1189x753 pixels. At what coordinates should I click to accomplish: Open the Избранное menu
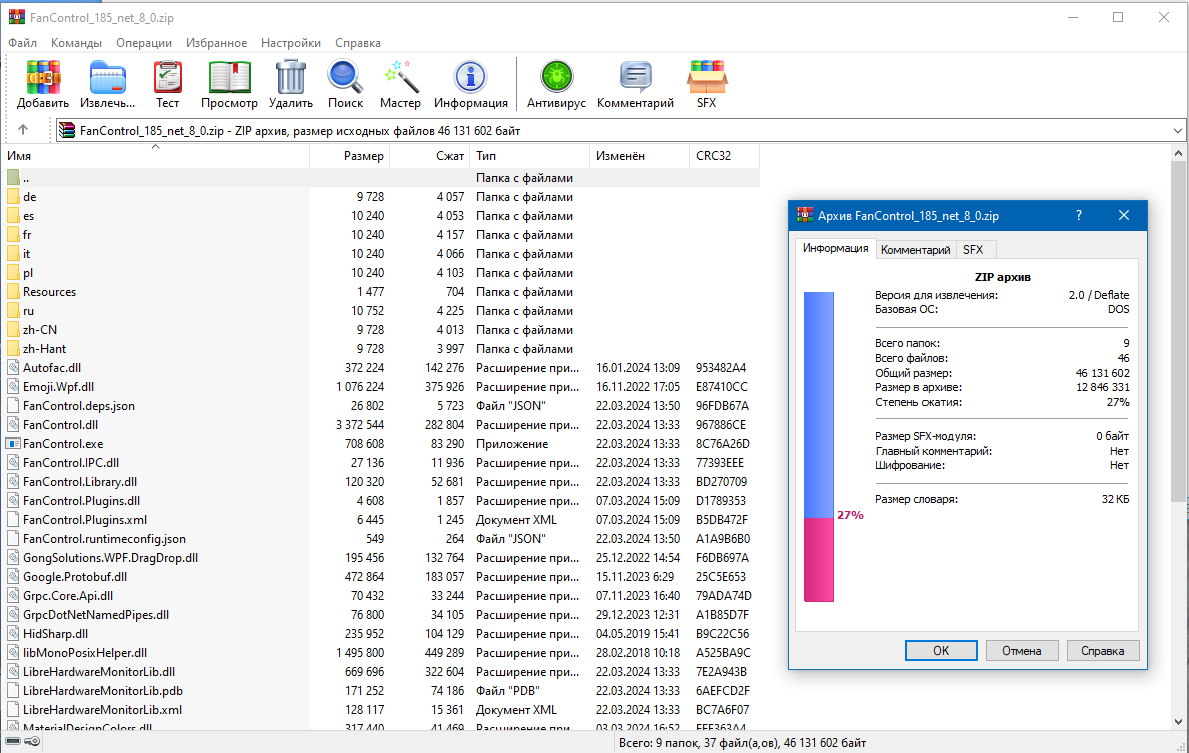click(216, 42)
